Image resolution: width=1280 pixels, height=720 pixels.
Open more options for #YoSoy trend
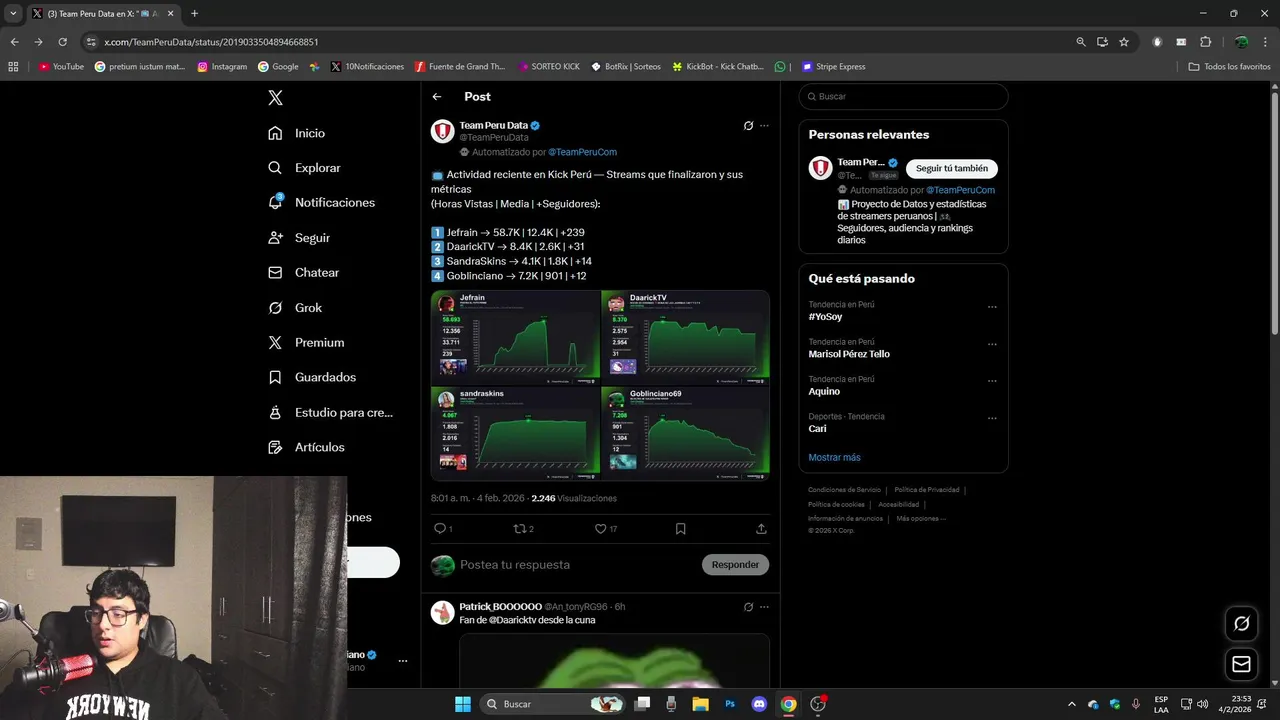[x=992, y=307]
